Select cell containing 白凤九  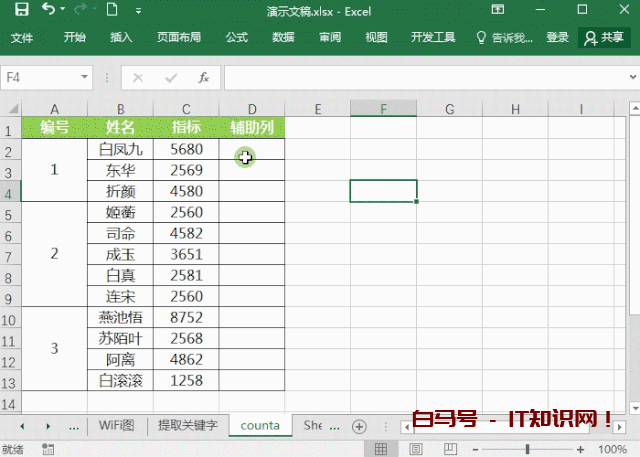tap(120, 149)
